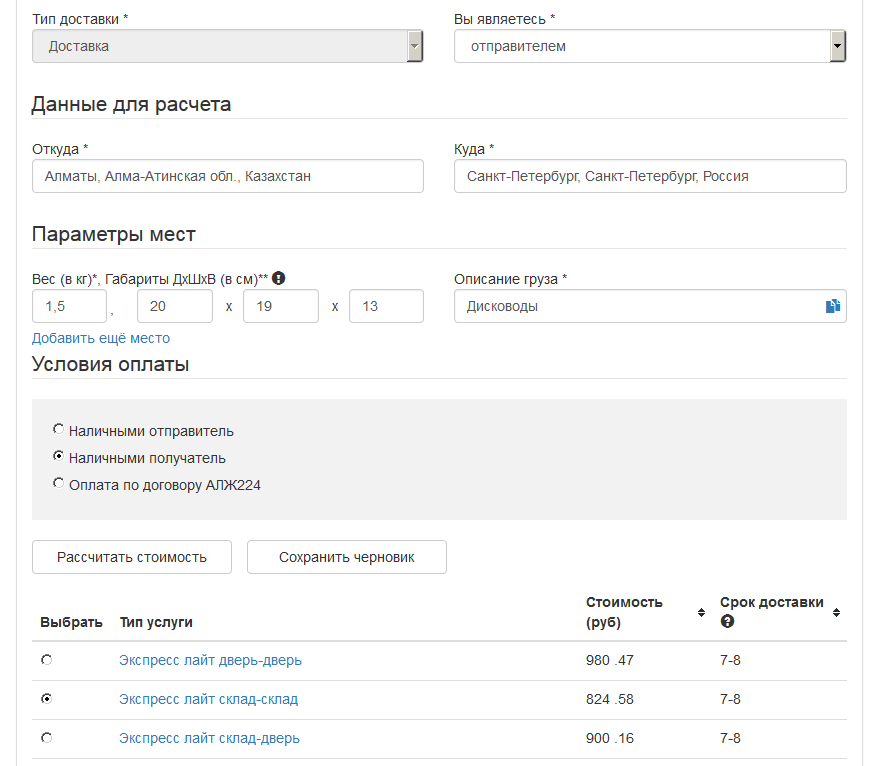Click the Сохранить черновик button
This screenshot has width=870, height=766.
(x=346, y=557)
